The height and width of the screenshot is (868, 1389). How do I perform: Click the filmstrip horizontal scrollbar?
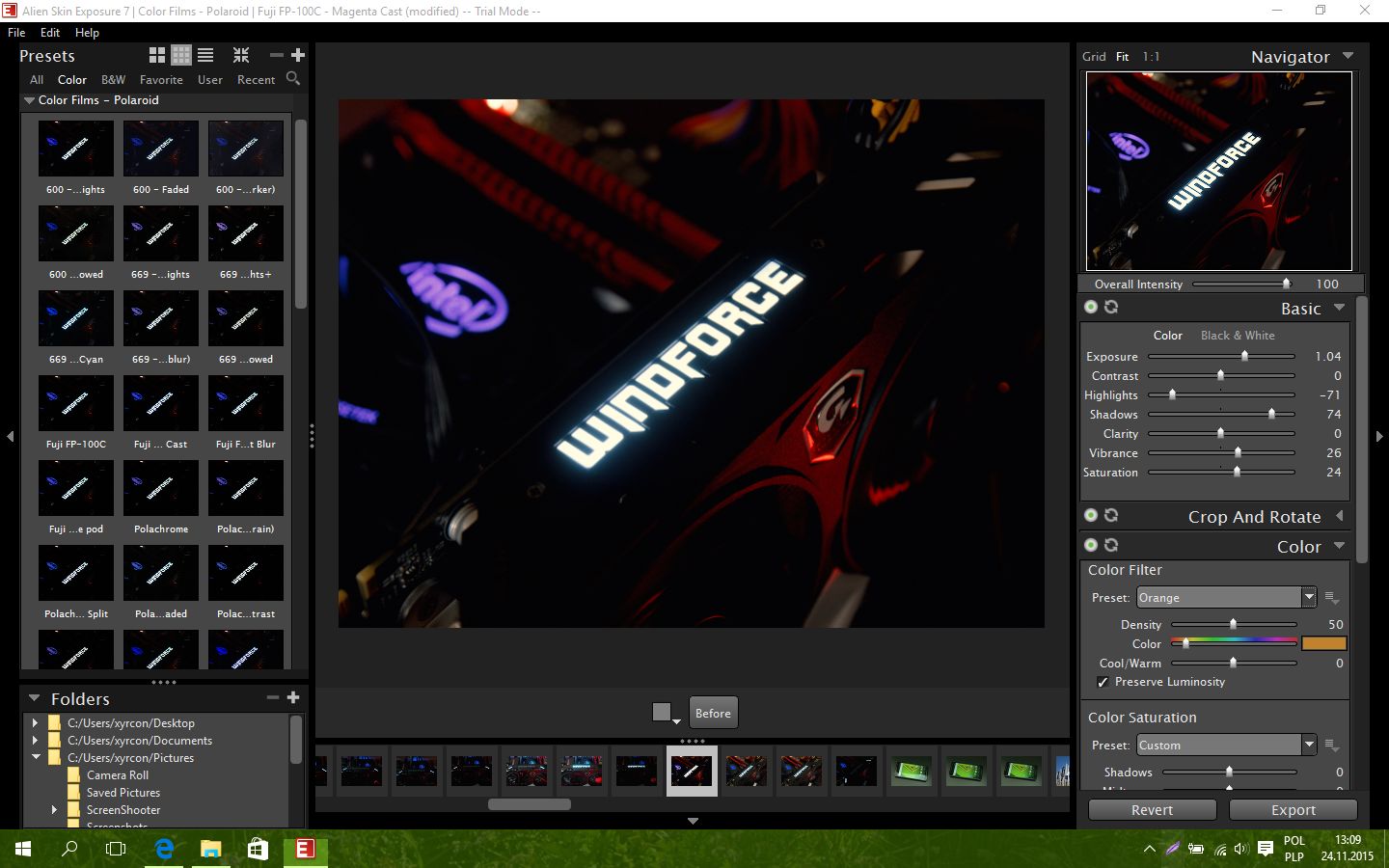coord(530,804)
